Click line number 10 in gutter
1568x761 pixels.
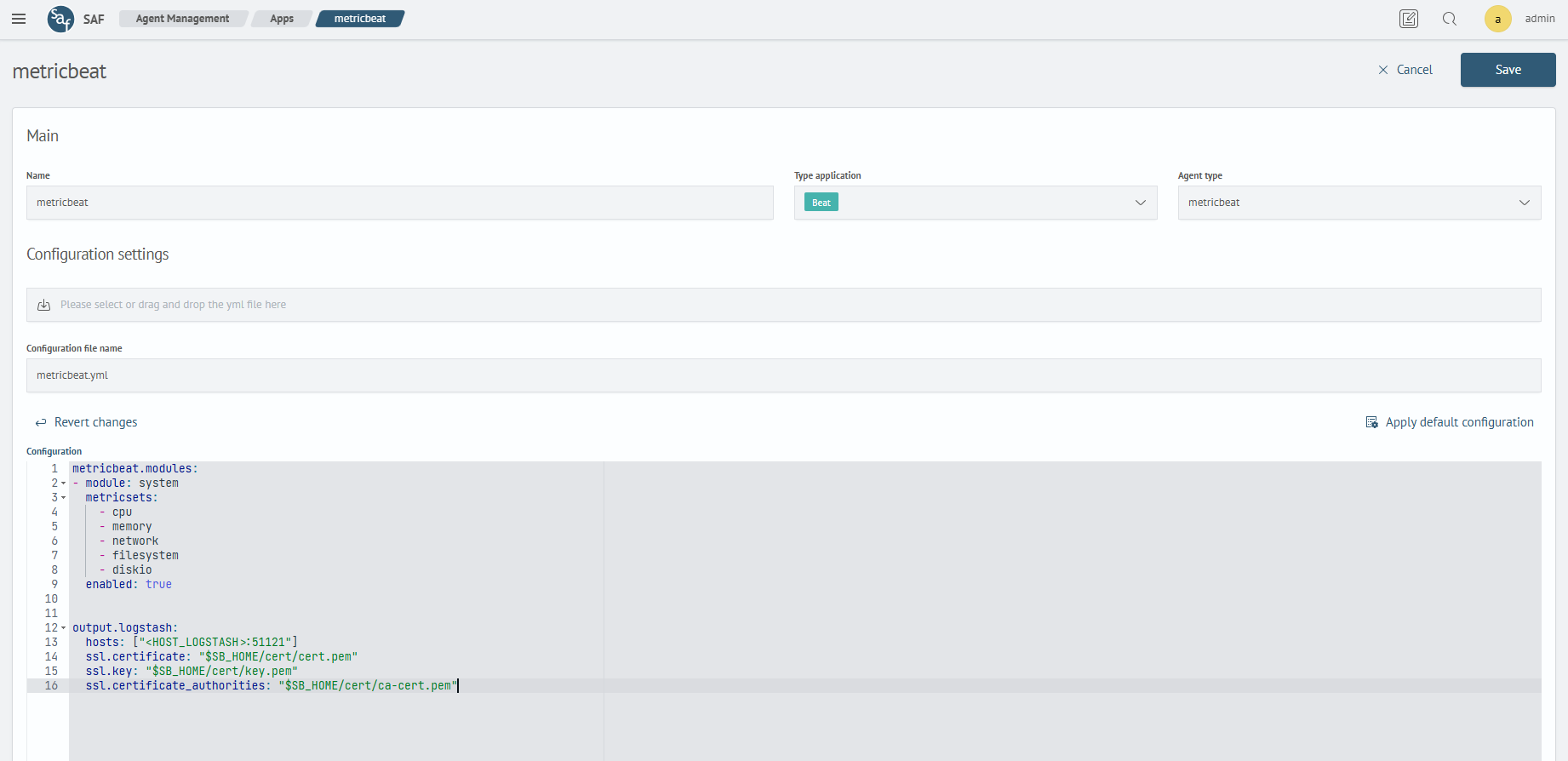(51, 599)
